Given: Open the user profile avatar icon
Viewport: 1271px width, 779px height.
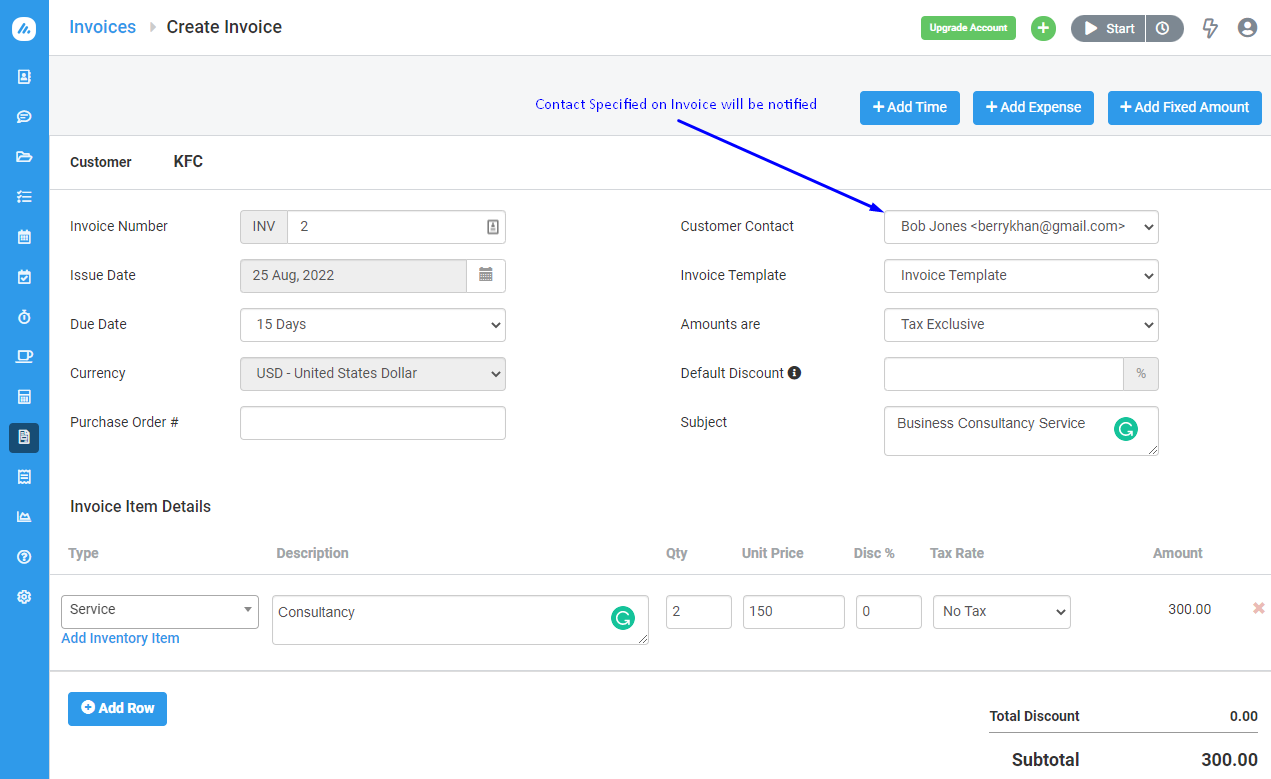Looking at the screenshot, I should coord(1247,28).
